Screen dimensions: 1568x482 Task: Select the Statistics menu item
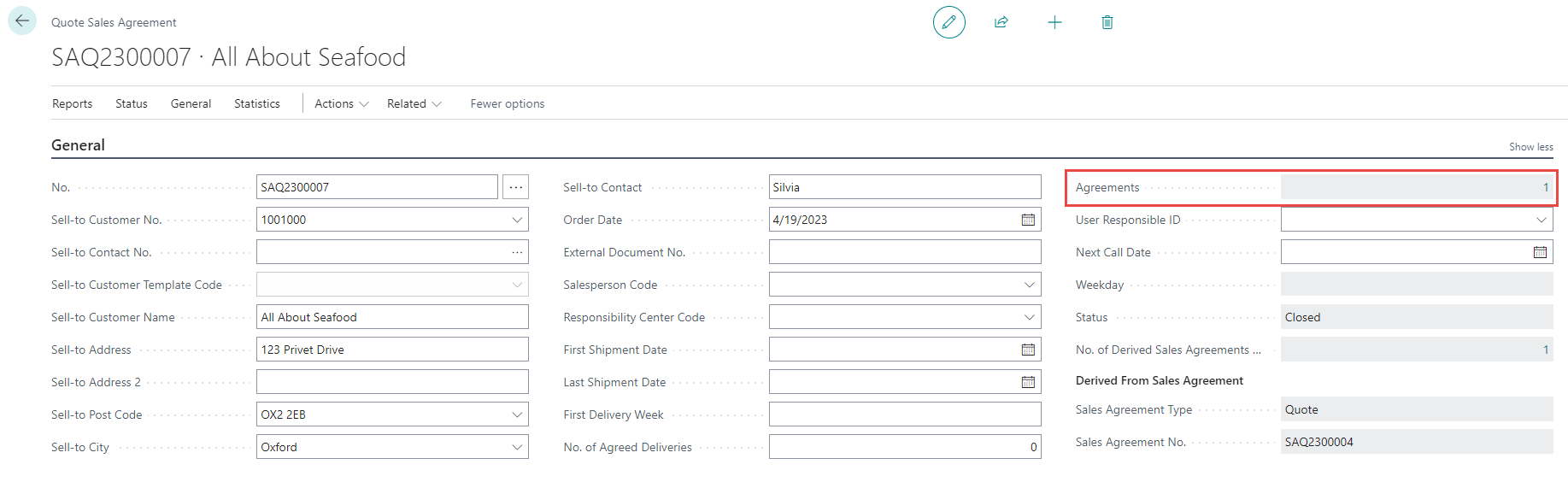pos(256,103)
